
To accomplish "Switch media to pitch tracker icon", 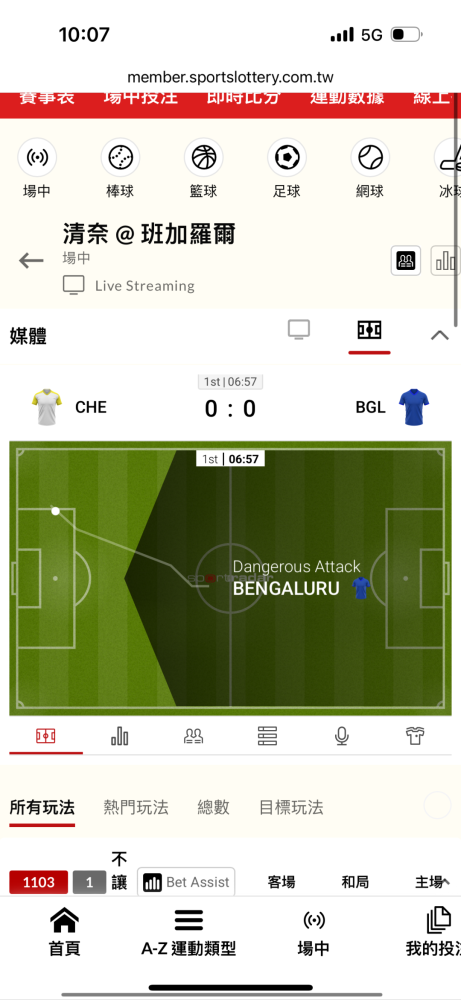I will click(x=369, y=330).
